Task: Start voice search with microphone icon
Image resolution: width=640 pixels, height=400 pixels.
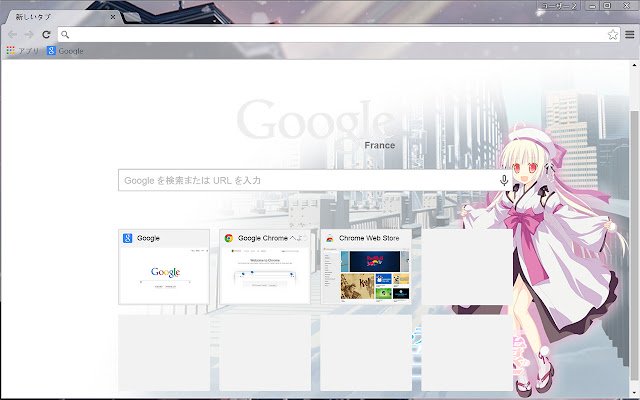Action: 504,180
